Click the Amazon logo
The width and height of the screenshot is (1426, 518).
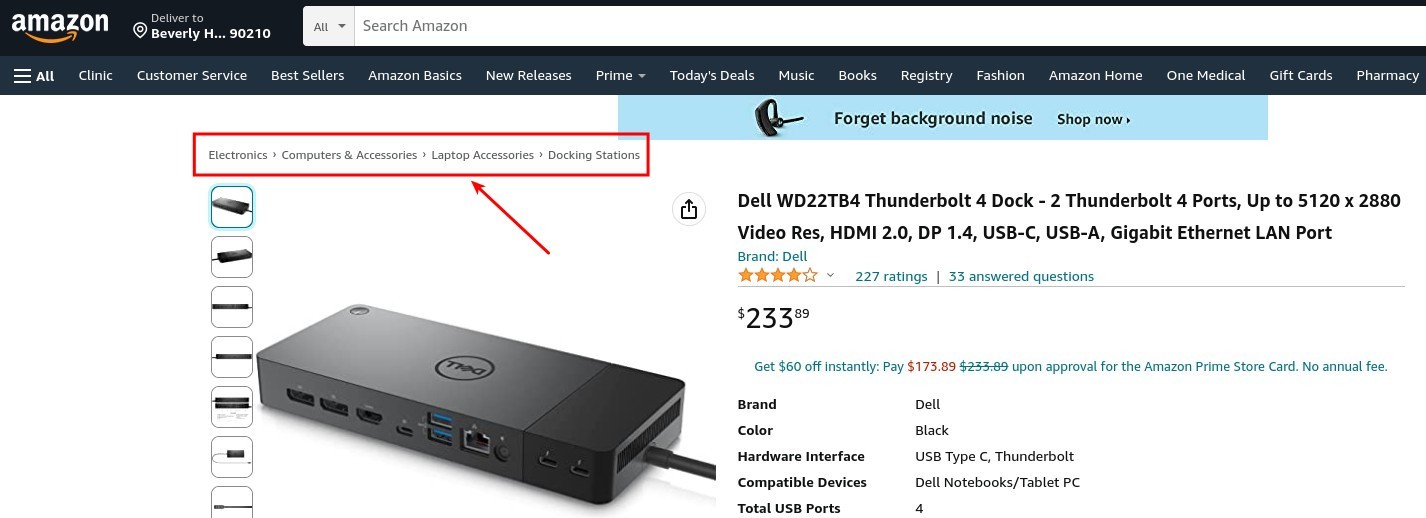60,27
